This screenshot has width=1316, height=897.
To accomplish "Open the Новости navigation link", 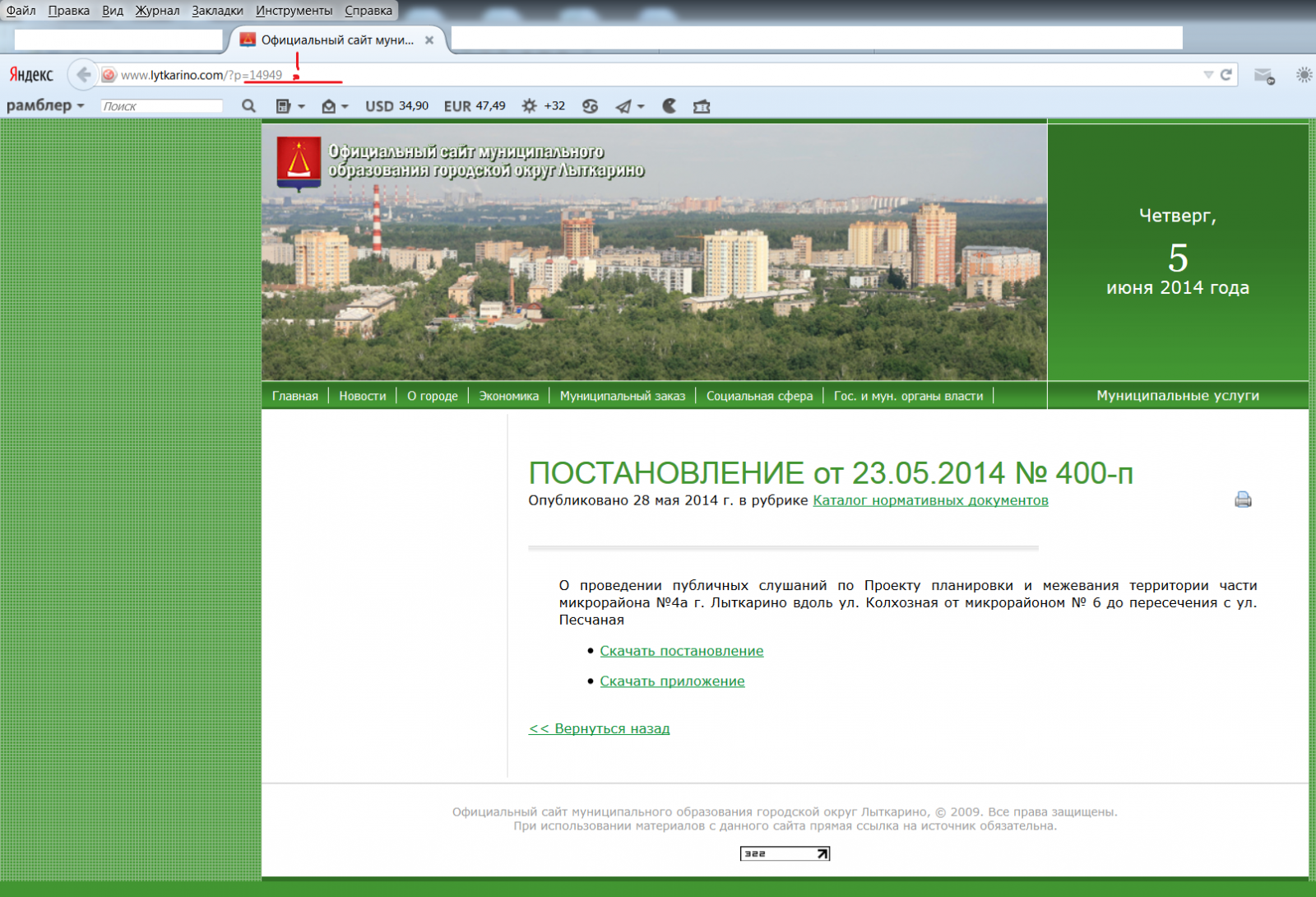I will point(363,396).
